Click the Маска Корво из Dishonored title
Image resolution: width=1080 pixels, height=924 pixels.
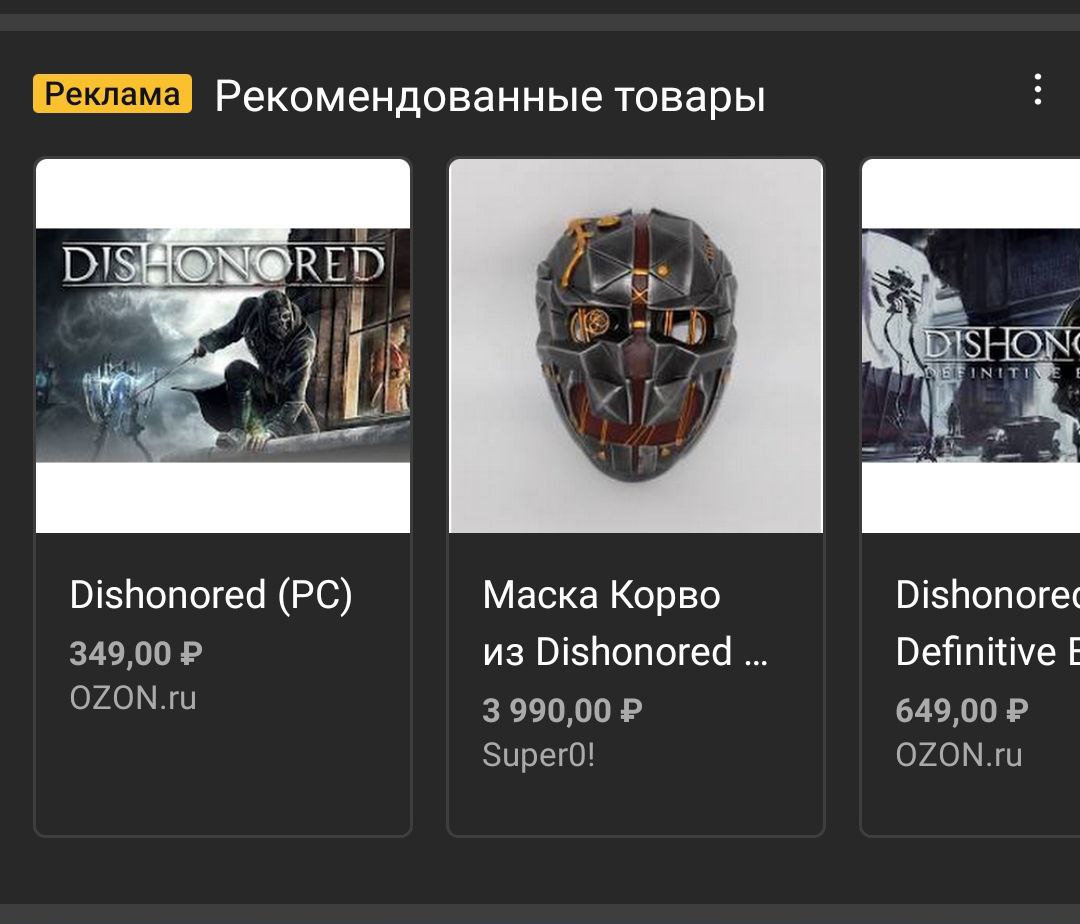pyautogui.click(x=625, y=623)
